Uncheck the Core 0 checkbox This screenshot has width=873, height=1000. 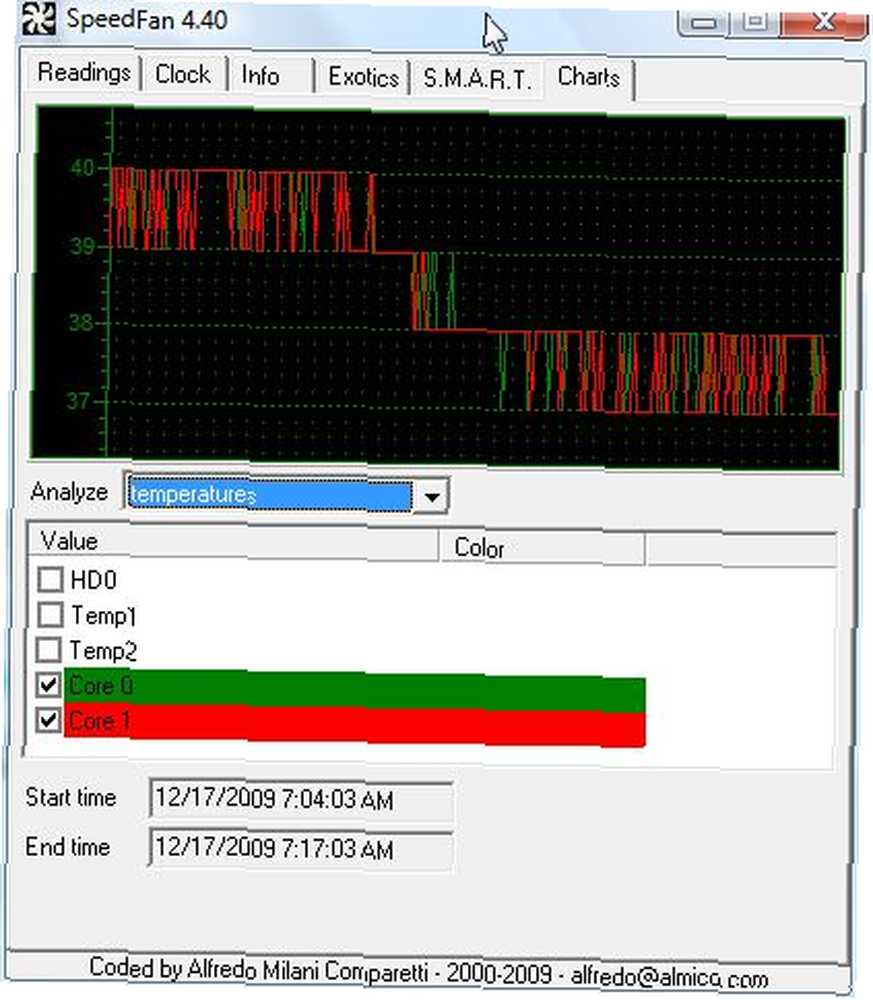pyautogui.click(x=48, y=685)
